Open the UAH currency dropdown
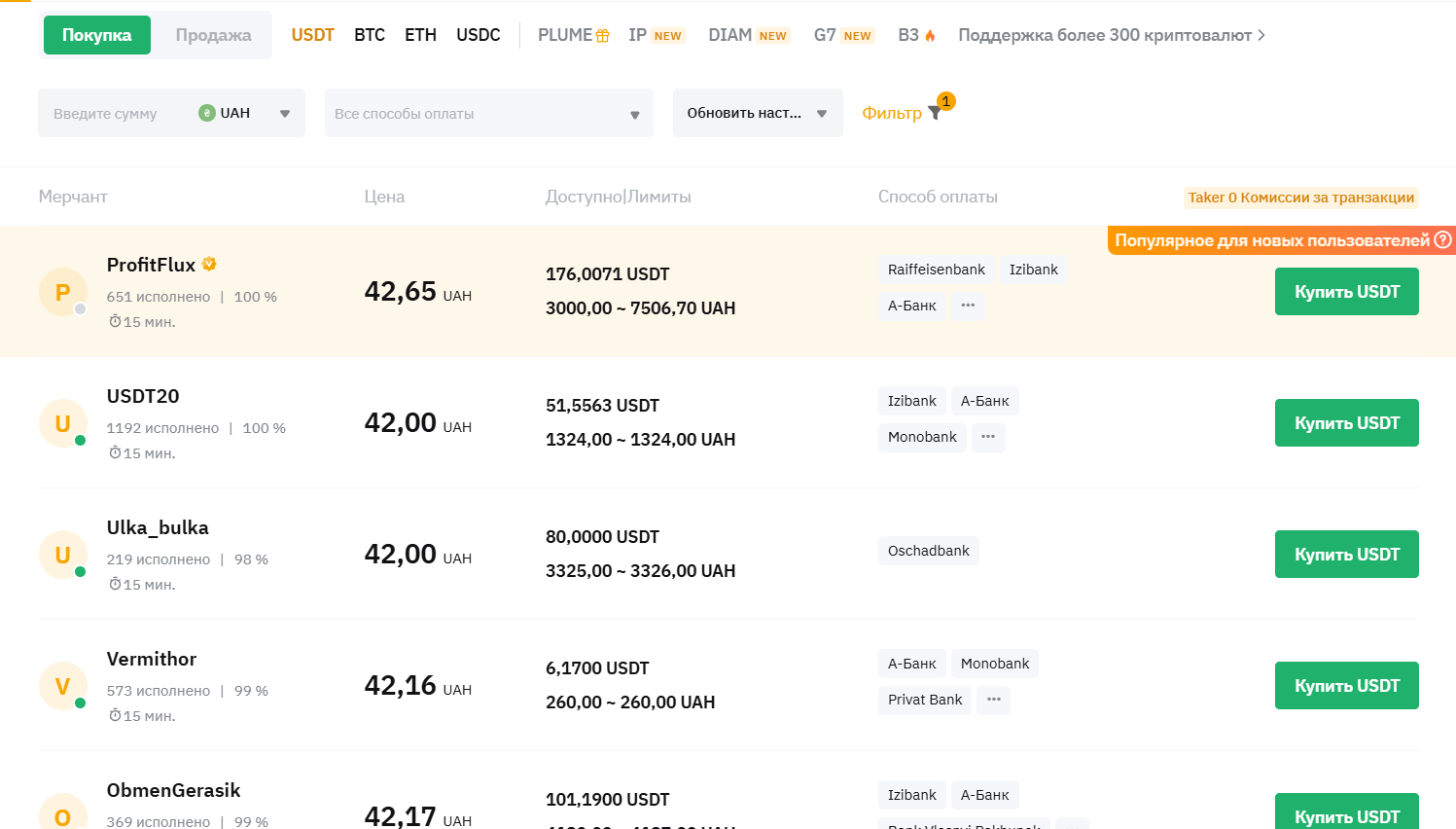 pyautogui.click(x=244, y=113)
